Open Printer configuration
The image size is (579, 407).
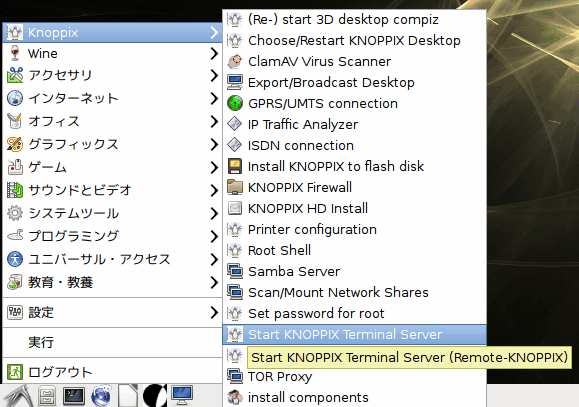click(354, 229)
